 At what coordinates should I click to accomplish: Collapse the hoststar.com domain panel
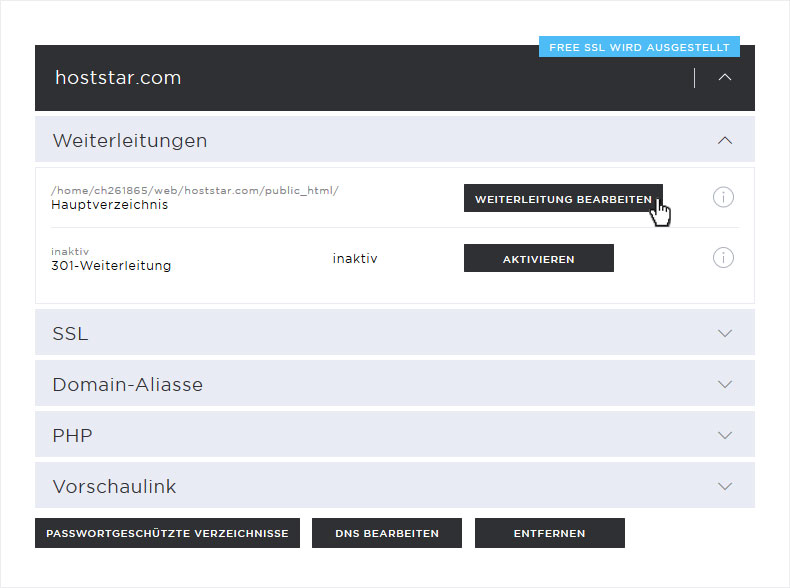pyautogui.click(x=725, y=77)
